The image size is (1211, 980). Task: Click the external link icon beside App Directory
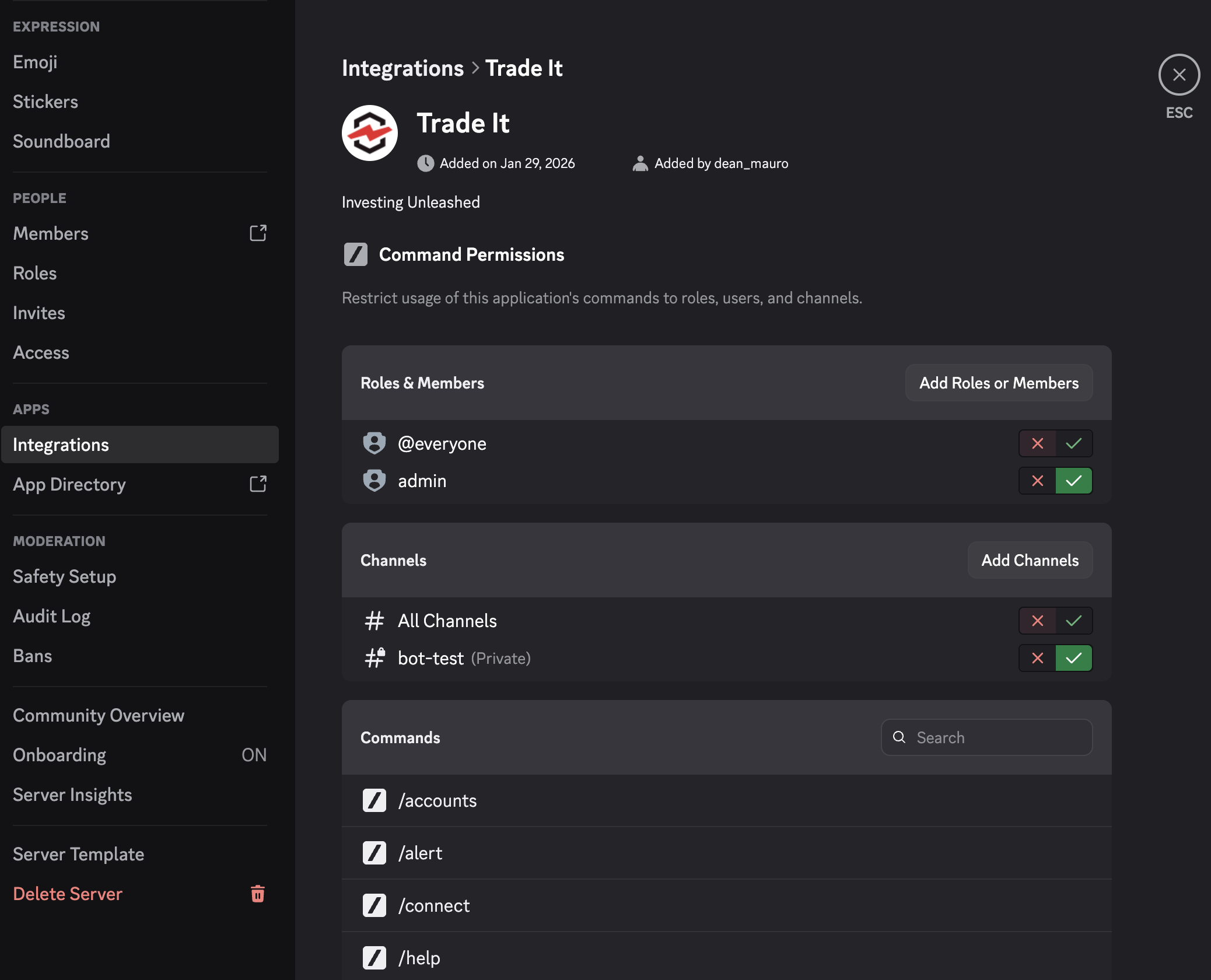click(x=258, y=484)
